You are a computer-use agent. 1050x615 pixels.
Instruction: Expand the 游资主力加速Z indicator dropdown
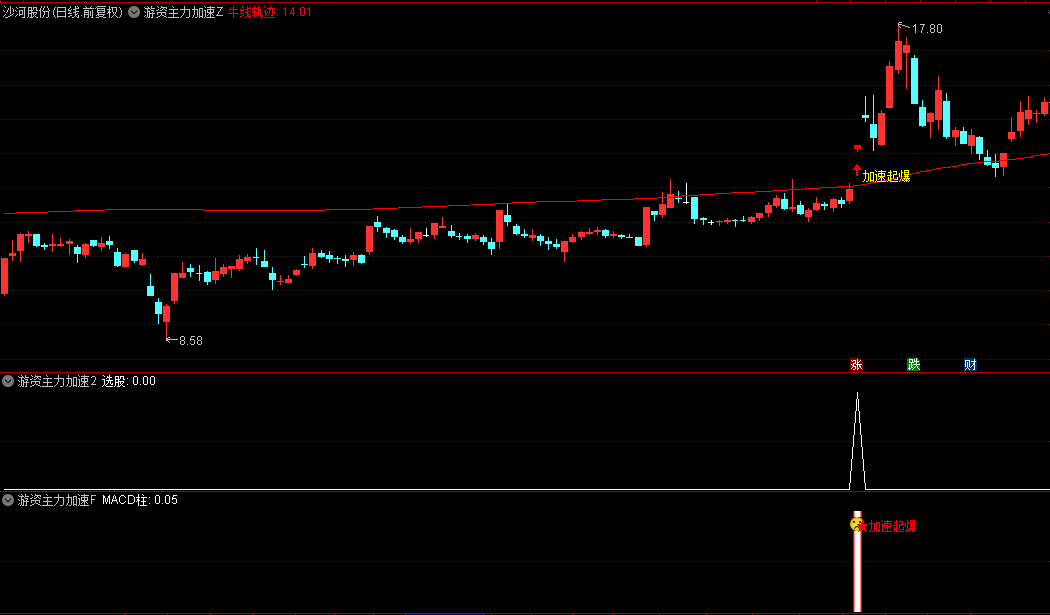coord(134,12)
